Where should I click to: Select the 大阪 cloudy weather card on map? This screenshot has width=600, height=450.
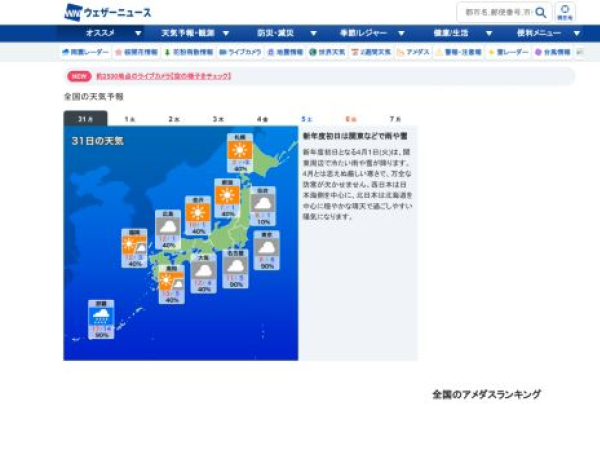click(x=204, y=274)
